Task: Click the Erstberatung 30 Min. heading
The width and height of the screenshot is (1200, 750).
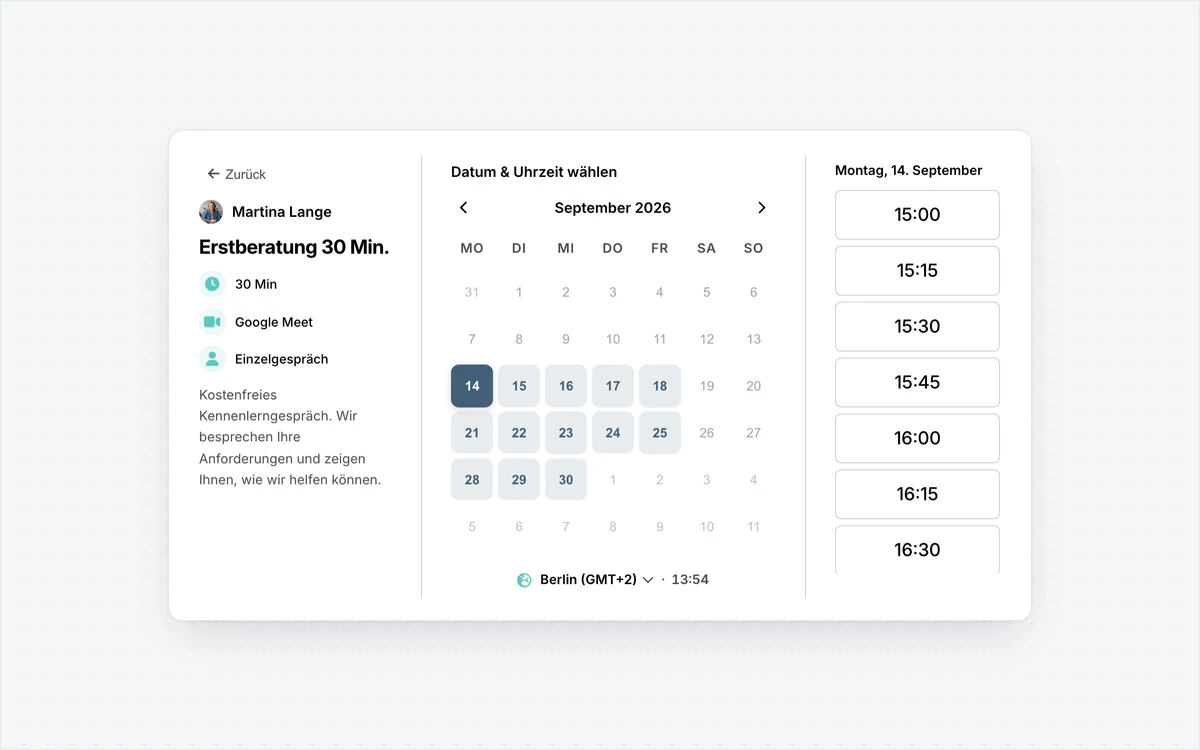Action: pos(294,247)
